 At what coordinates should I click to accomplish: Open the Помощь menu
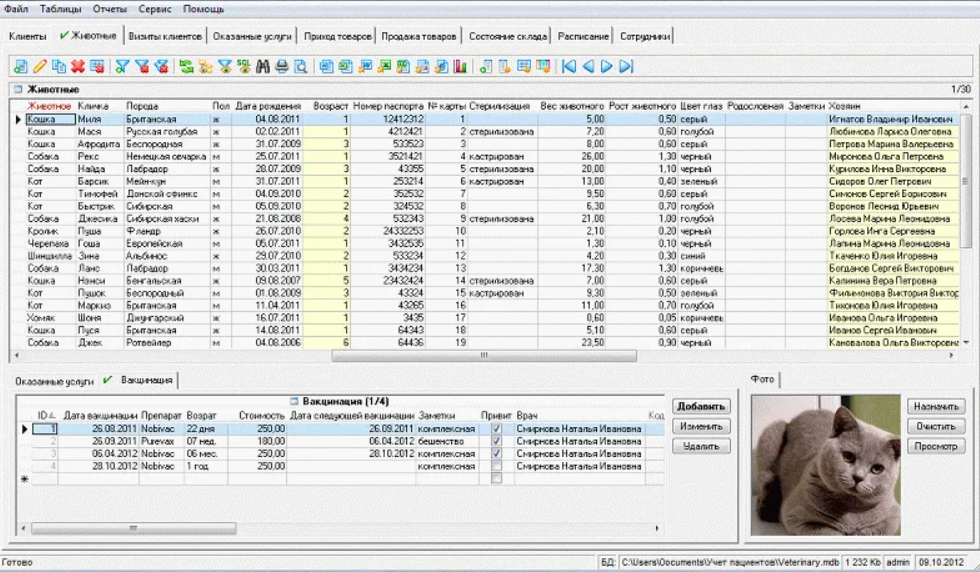pyautogui.click(x=204, y=9)
